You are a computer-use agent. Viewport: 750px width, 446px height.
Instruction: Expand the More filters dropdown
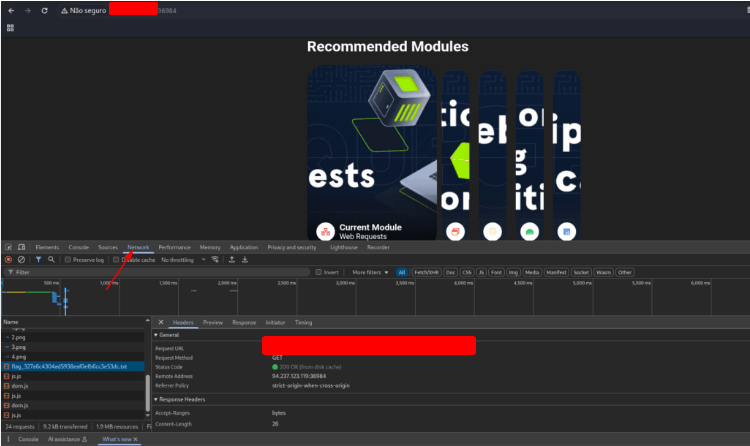point(369,272)
